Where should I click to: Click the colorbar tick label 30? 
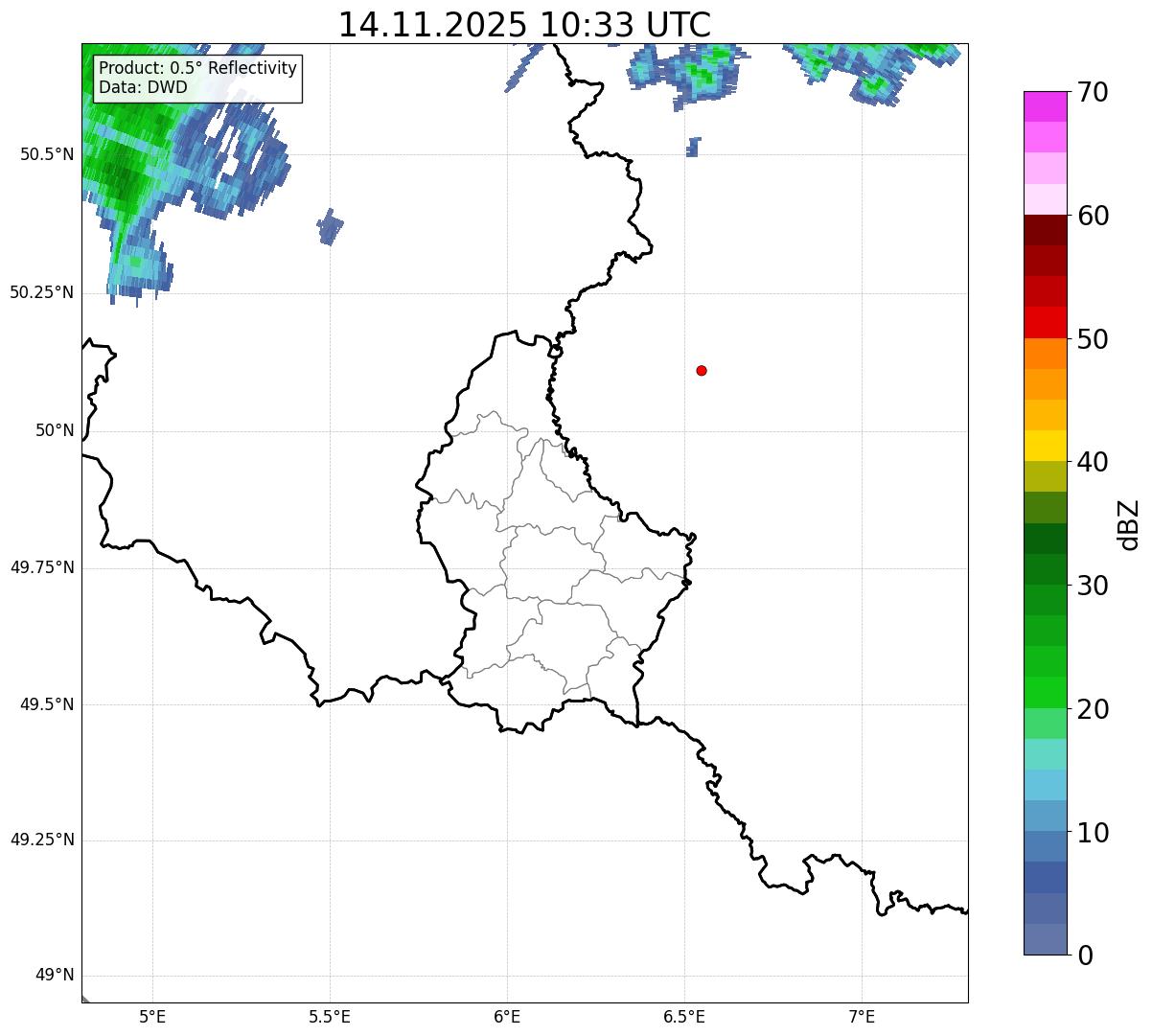(x=1094, y=586)
